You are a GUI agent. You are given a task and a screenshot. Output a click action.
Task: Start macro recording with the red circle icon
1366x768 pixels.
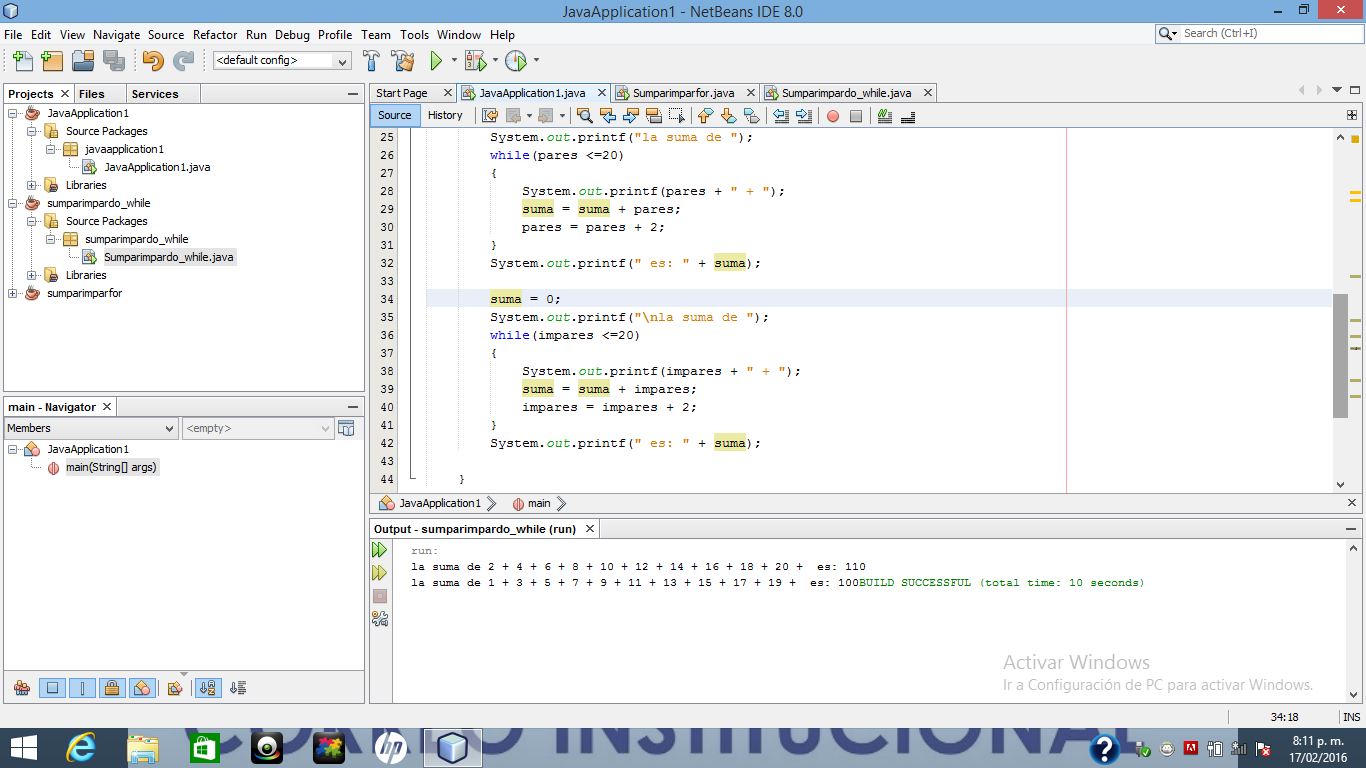pos(833,116)
